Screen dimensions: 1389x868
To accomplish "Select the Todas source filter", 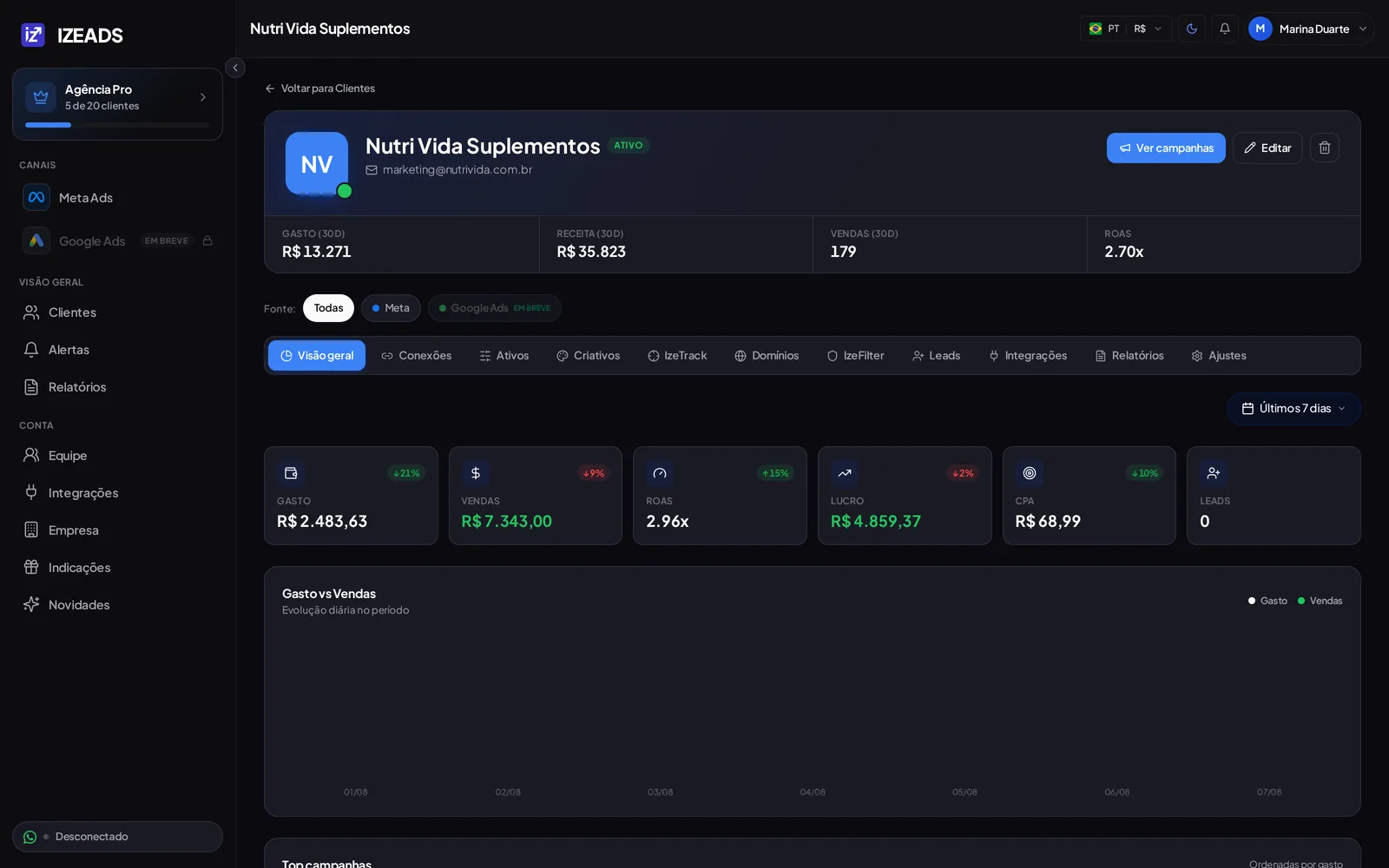I will 328,308.
